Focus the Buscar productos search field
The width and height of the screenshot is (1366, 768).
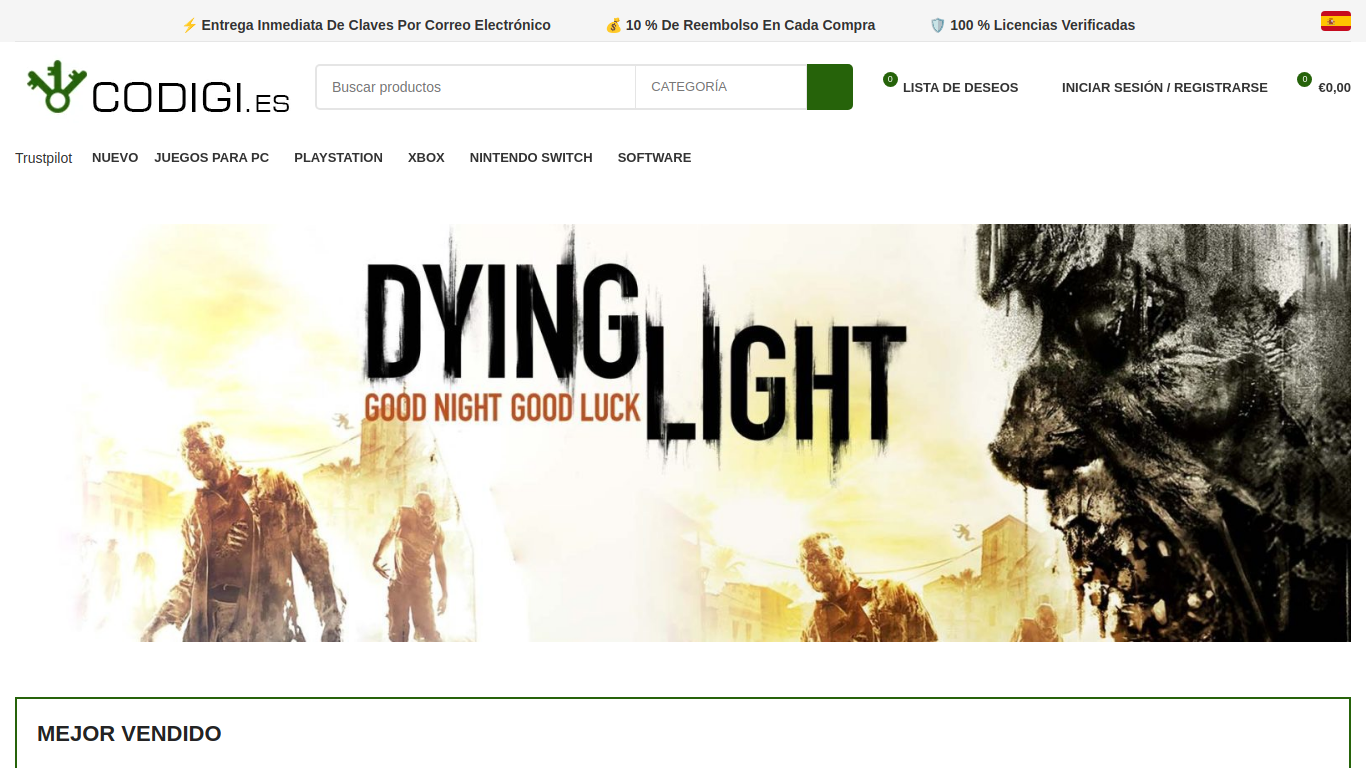coord(476,87)
